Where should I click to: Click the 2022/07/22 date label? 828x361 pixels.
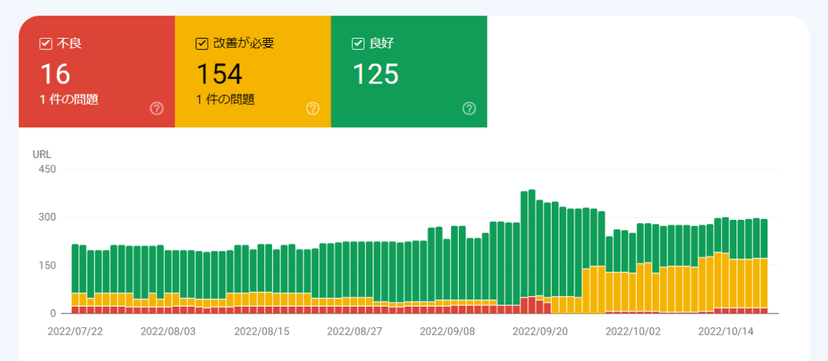(x=74, y=331)
